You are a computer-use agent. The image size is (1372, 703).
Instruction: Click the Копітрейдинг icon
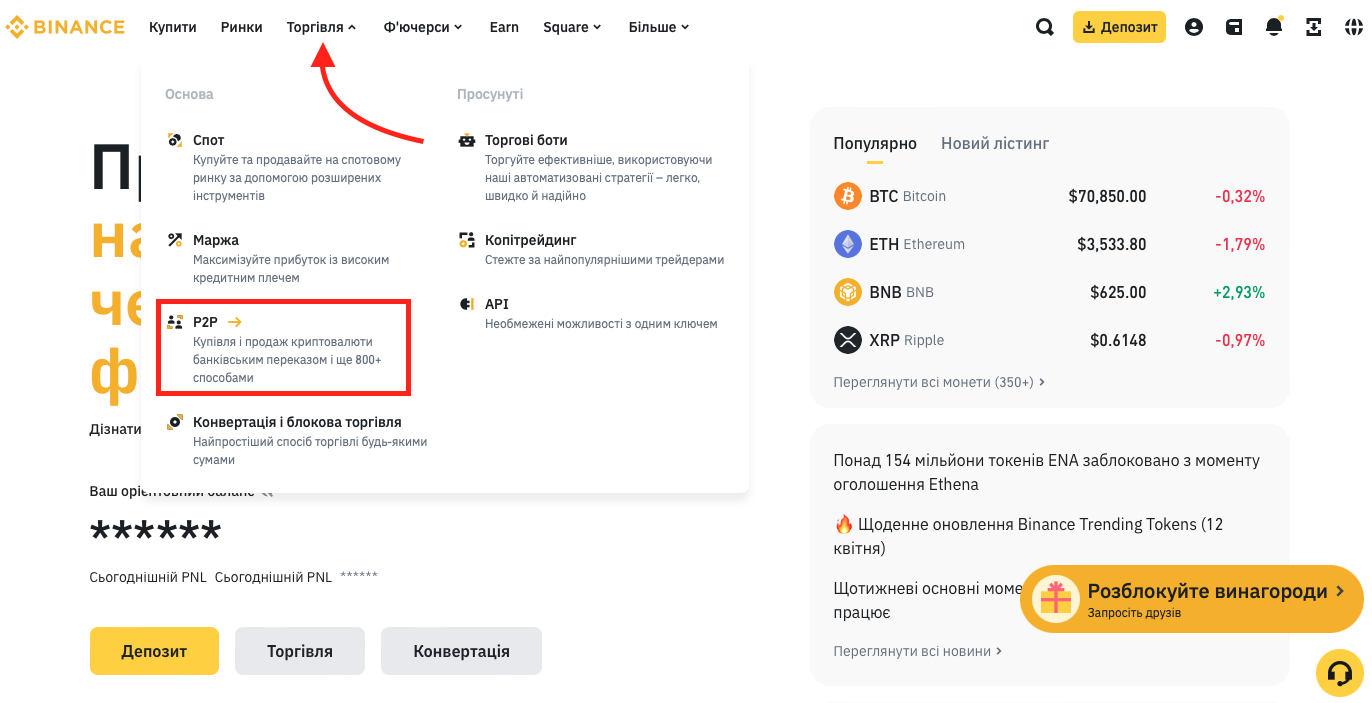[x=467, y=240]
